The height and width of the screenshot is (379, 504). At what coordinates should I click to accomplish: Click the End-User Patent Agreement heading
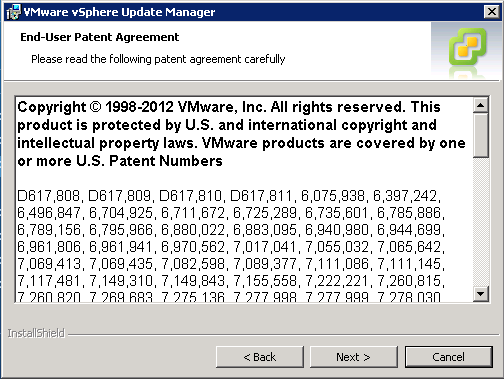[100, 37]
